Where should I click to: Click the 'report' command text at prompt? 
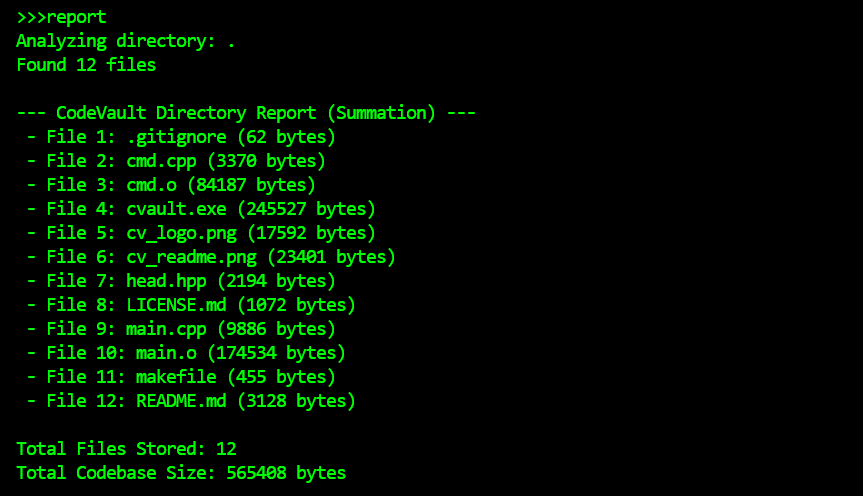pyautogui.click(x=76, y=17)
